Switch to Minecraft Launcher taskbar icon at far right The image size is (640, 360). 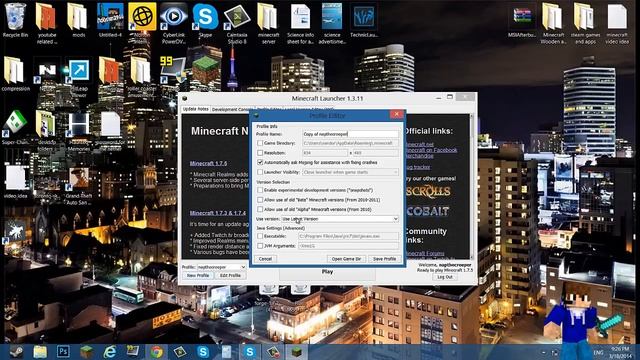(x=297, y=352)
